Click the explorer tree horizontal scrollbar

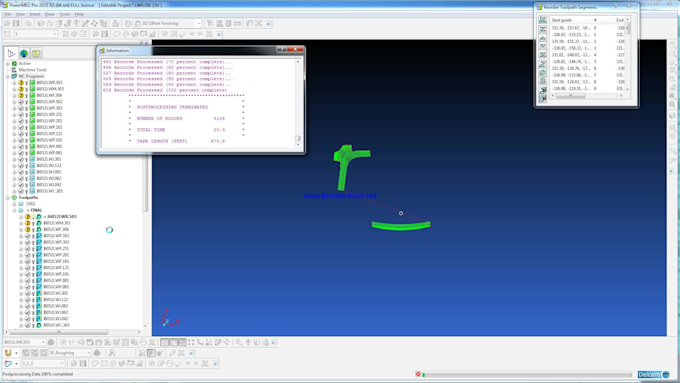coord(73,332)
